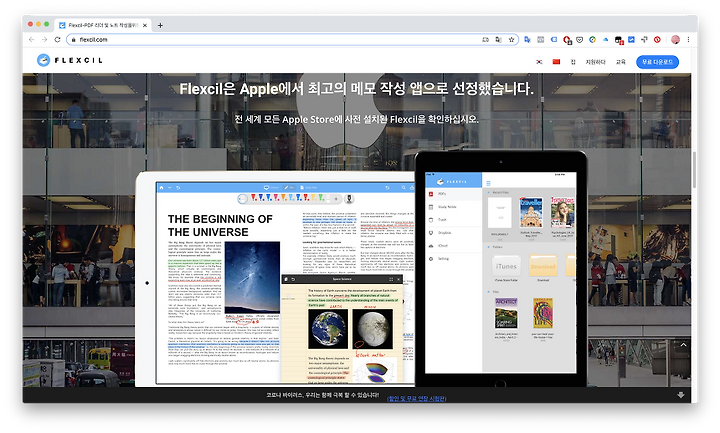
Task: Close the Flexcil-PDF tab
Action: [x=145, y=25]
